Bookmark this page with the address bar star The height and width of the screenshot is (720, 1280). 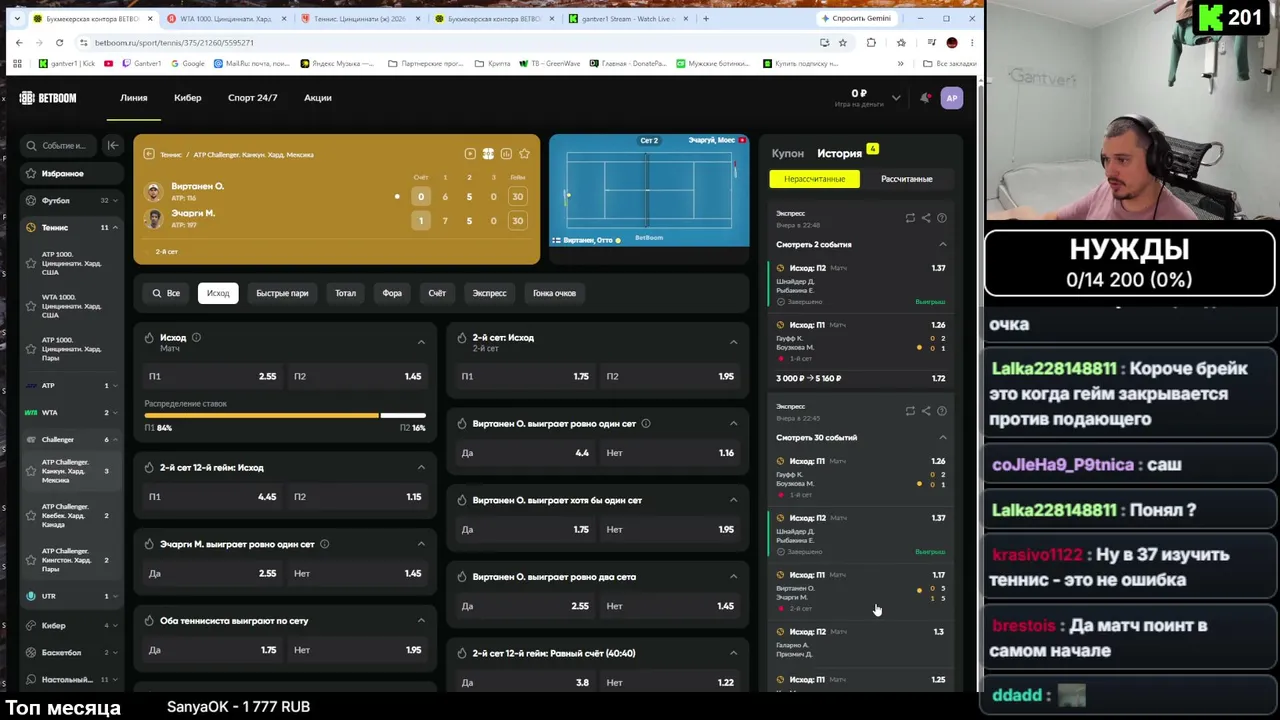coord(843,43)
